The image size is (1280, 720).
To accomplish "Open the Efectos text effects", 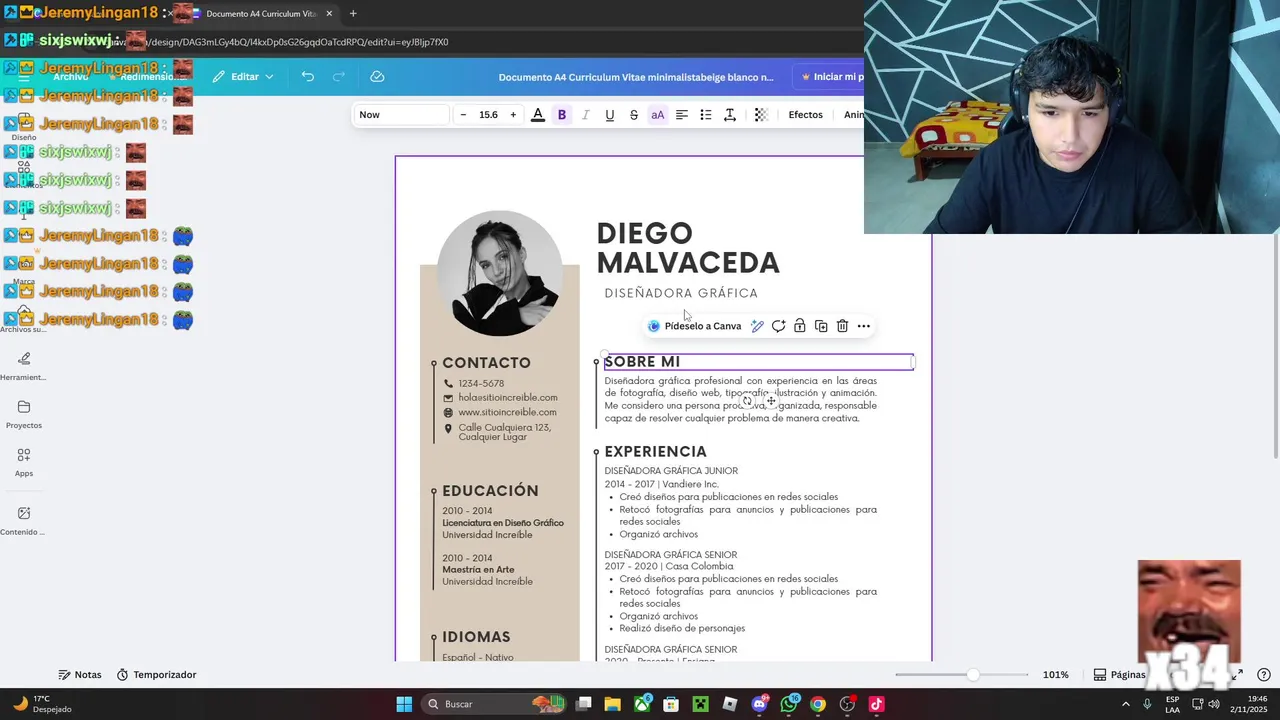I will (805, 115).
